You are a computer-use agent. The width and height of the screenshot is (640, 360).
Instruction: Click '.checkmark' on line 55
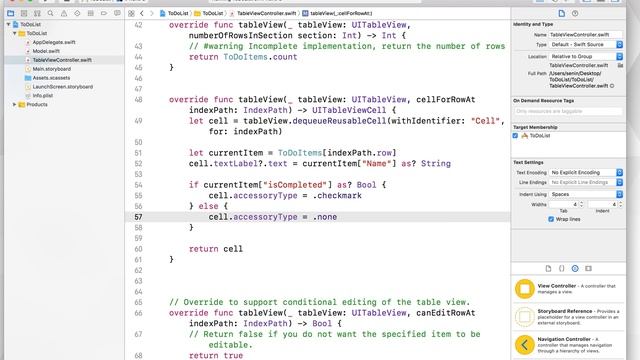pyautogui.click(x=337, y=196)
